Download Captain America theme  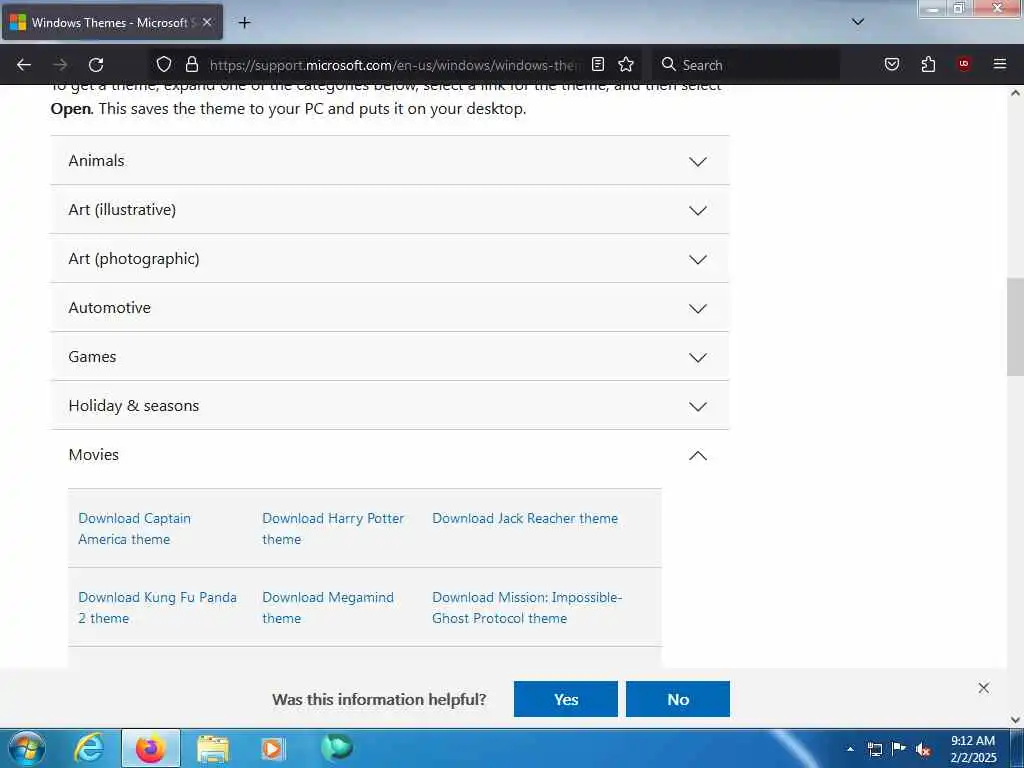(135, 528)
